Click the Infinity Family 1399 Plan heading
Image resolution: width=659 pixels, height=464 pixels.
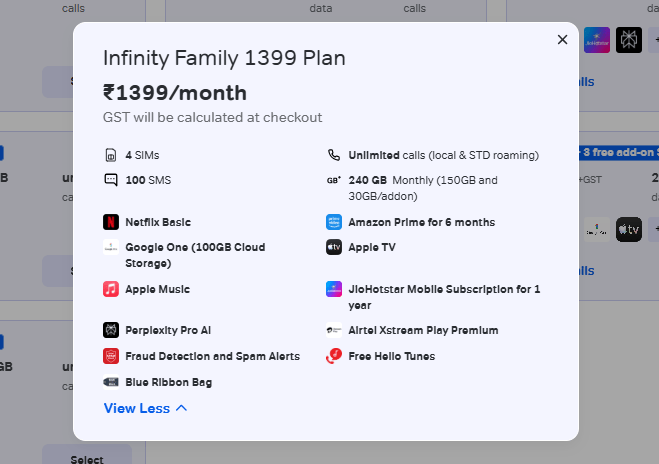(224, 58)
